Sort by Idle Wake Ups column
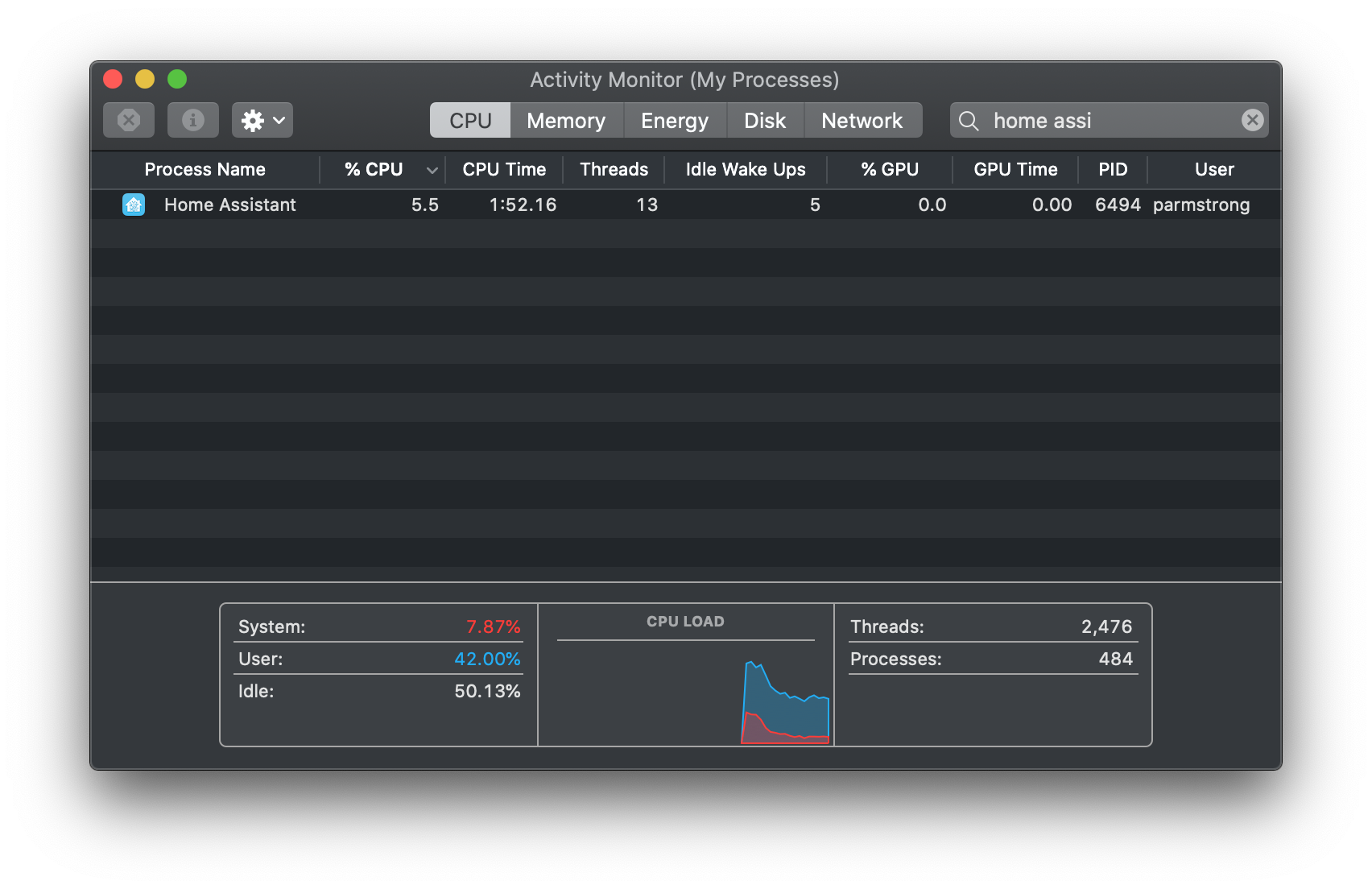This screenshot has width=1372, height=889. tap(746, 169)
